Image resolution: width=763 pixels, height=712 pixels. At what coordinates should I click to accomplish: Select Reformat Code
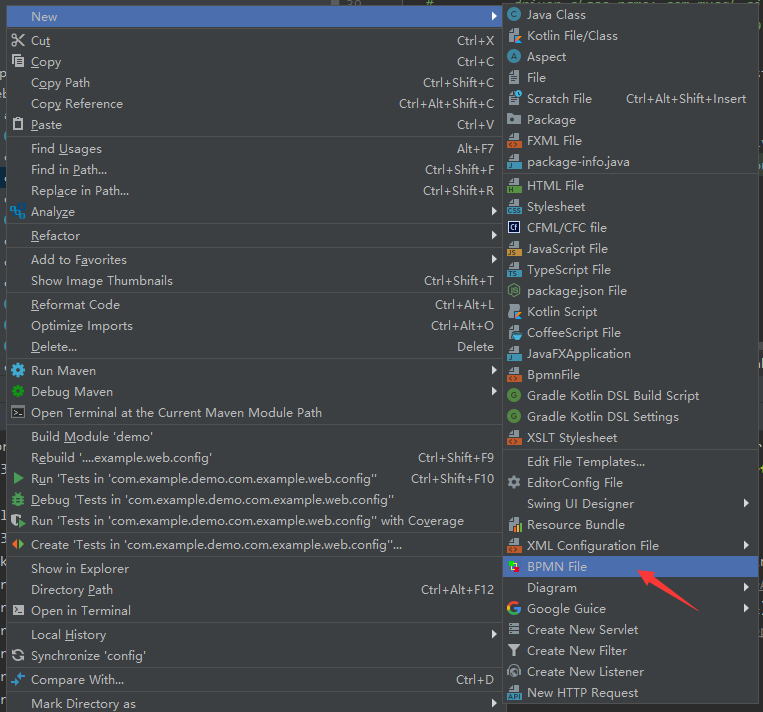coord(253,305)
